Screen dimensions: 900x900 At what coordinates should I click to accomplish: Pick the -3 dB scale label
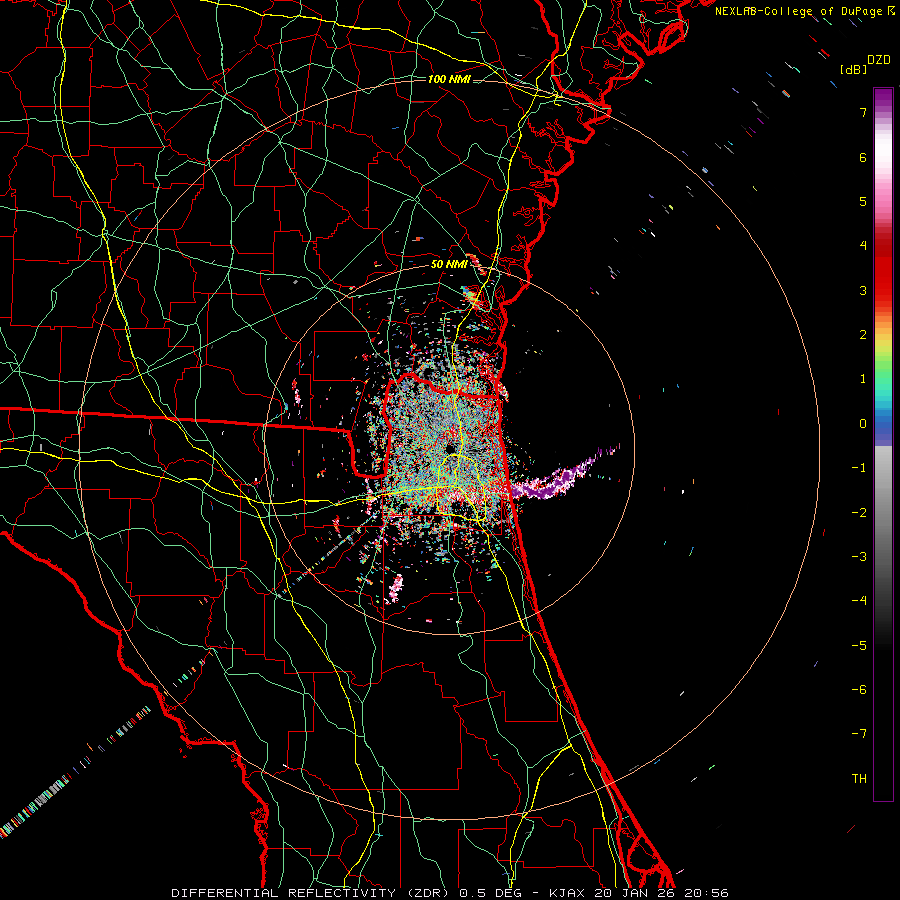(x=859, y=556)
